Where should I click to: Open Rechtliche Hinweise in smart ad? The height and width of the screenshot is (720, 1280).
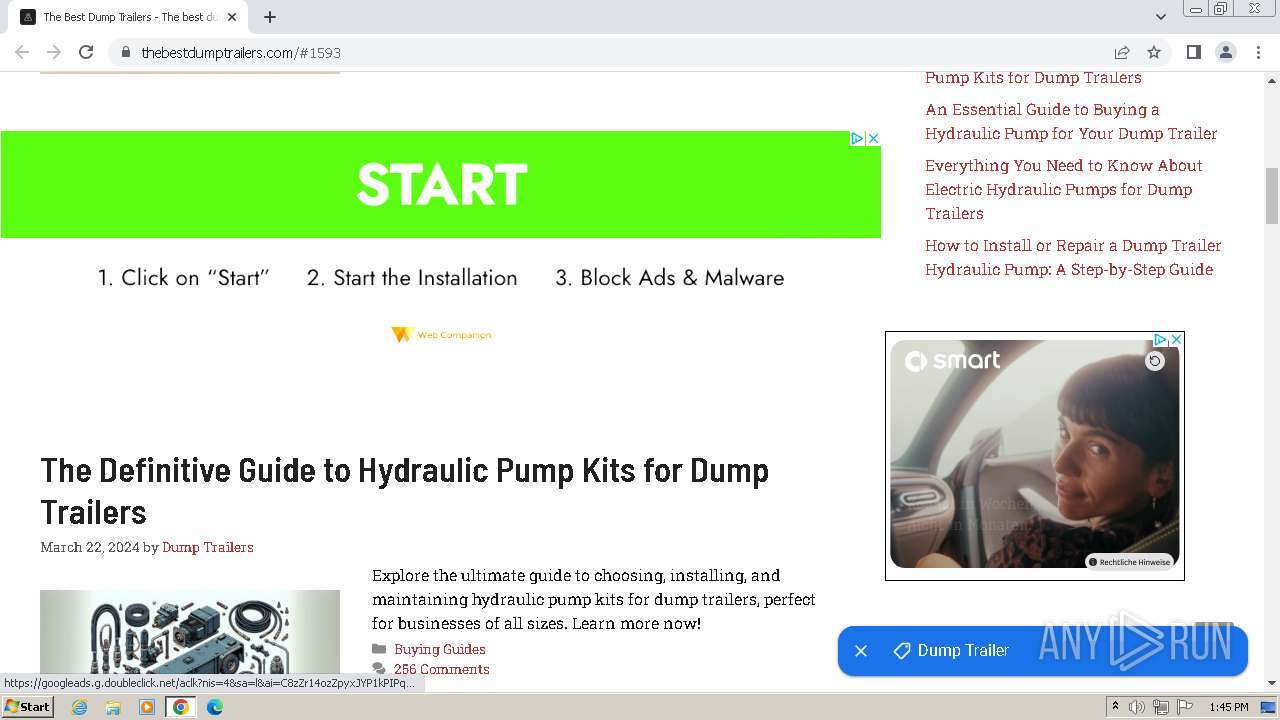(1129, 562)
